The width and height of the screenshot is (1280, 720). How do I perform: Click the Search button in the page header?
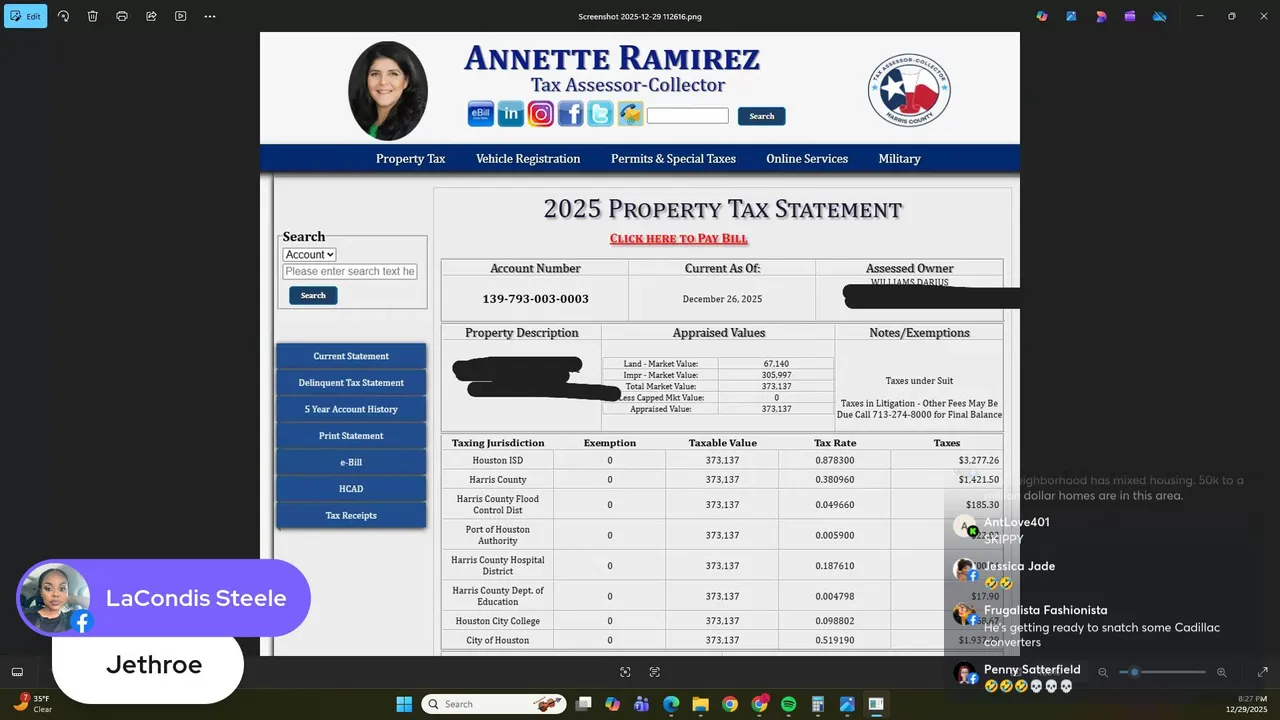point(762,116)
